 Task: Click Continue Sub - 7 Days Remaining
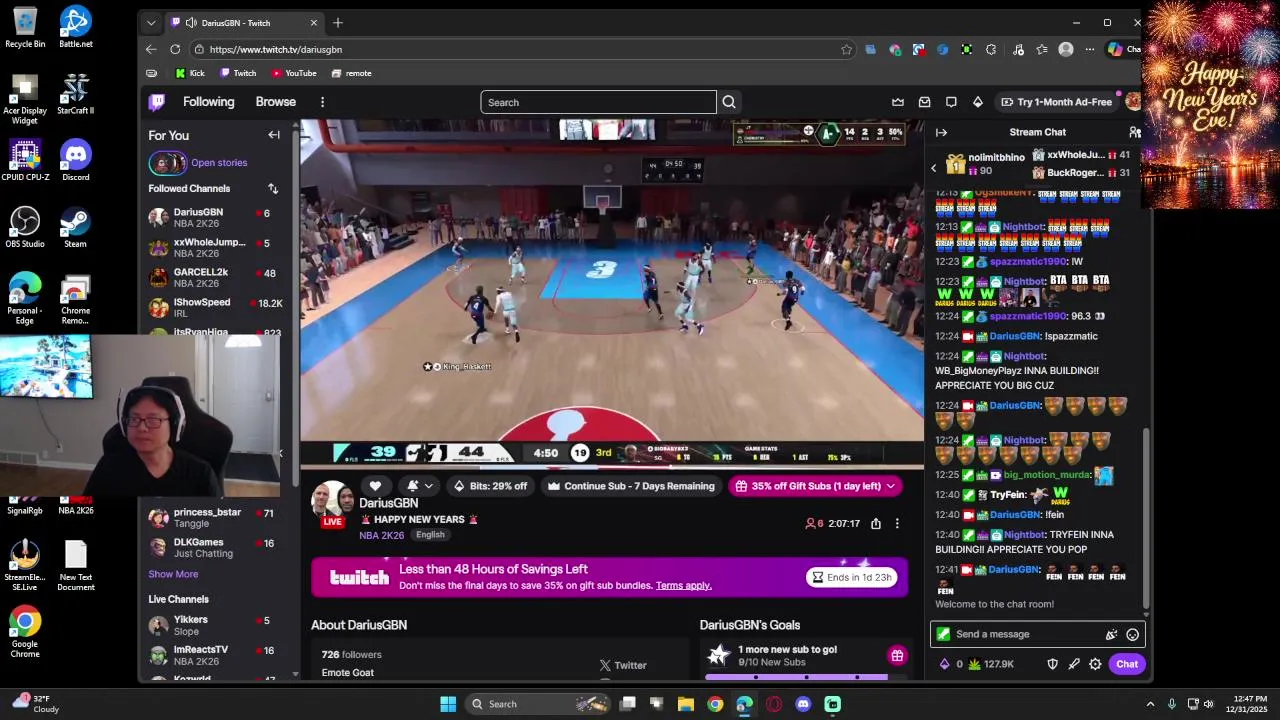click(631, 486)
